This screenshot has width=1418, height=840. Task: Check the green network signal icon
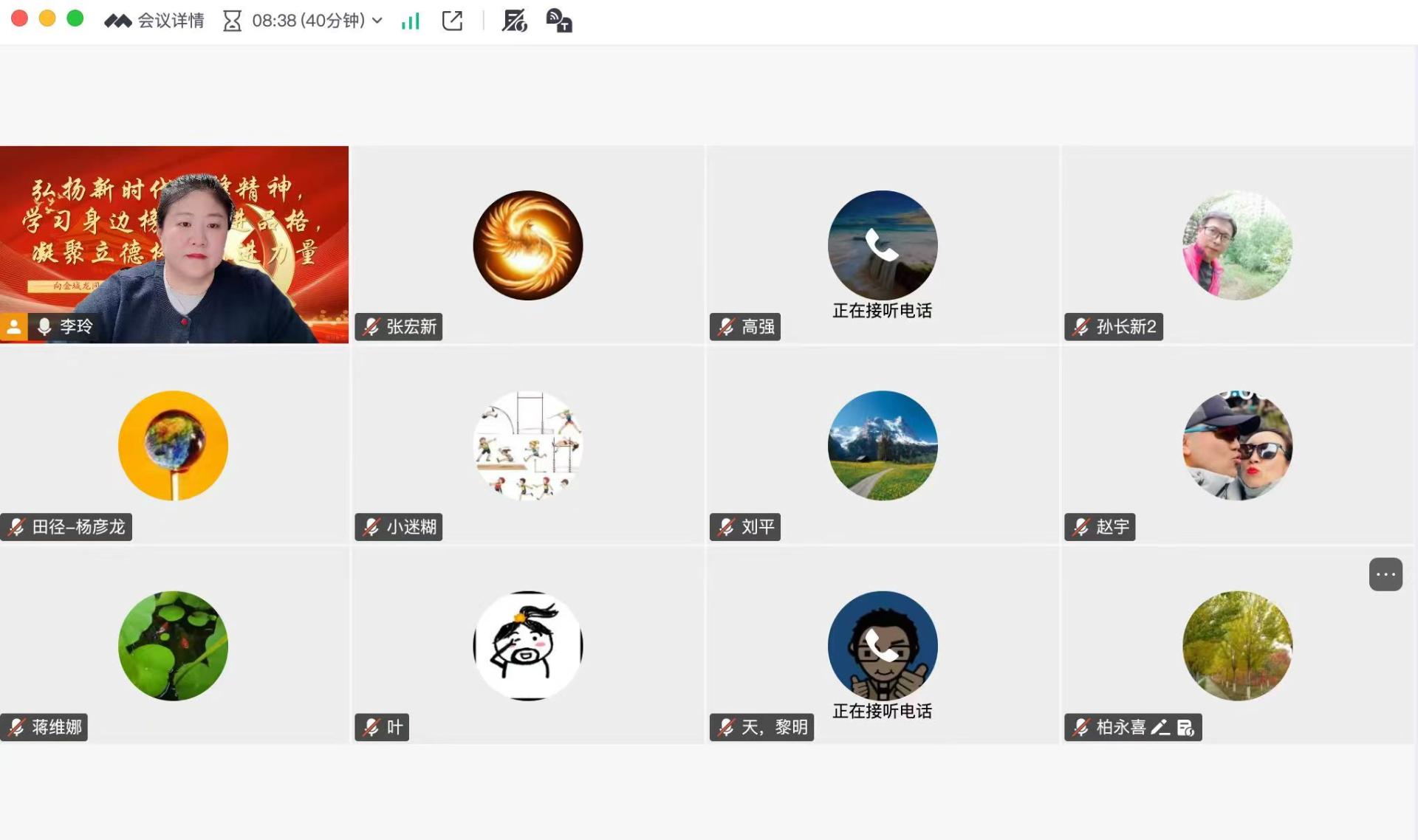coord(410,21)
